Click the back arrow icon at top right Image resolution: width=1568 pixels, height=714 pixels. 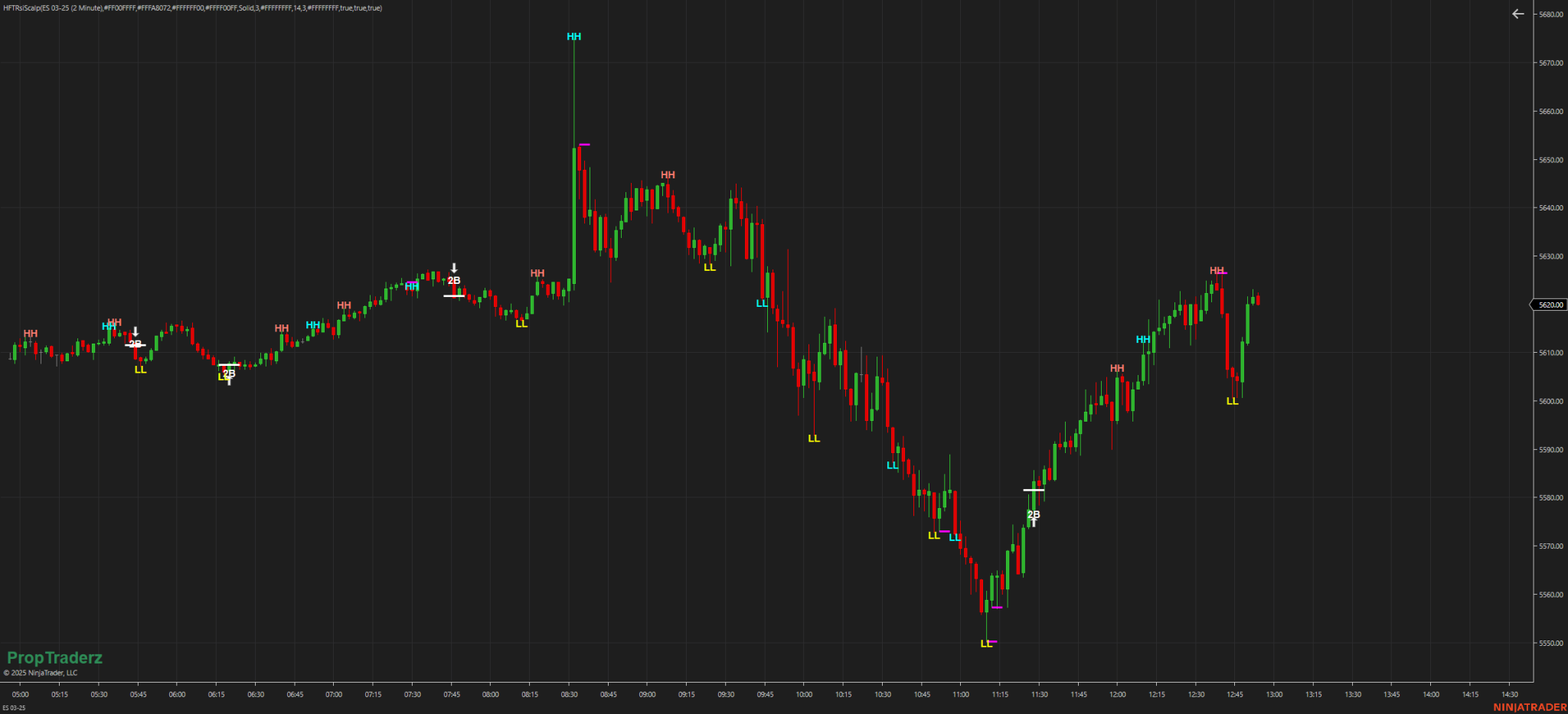tap(1517, 15)
